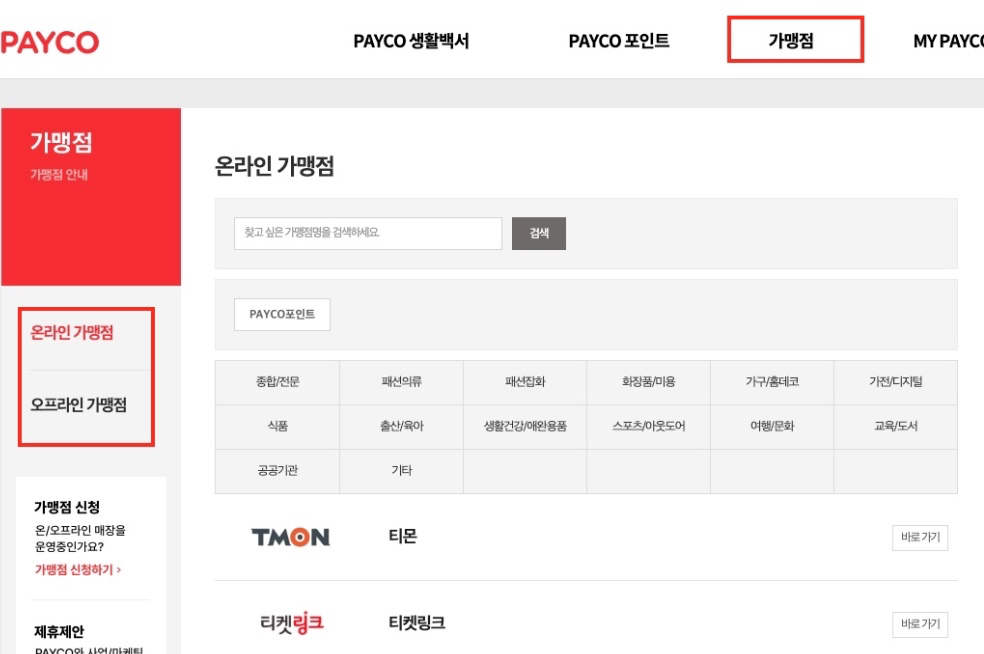Click the 검색 search button
This screenshot has height=654, width=984.
point(539,233)
